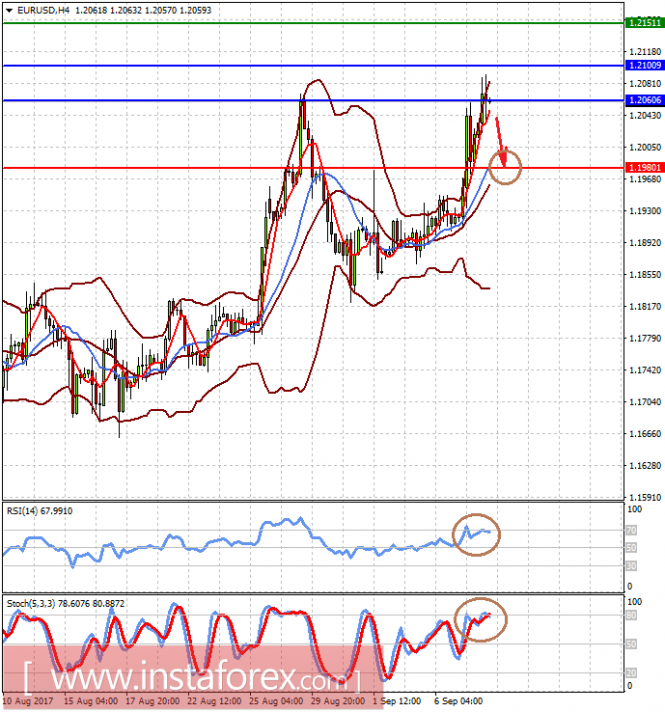Click the 6 Sep 04:00 time axis label
Viewport: 665px width, 712px height.
click(458, 701)
